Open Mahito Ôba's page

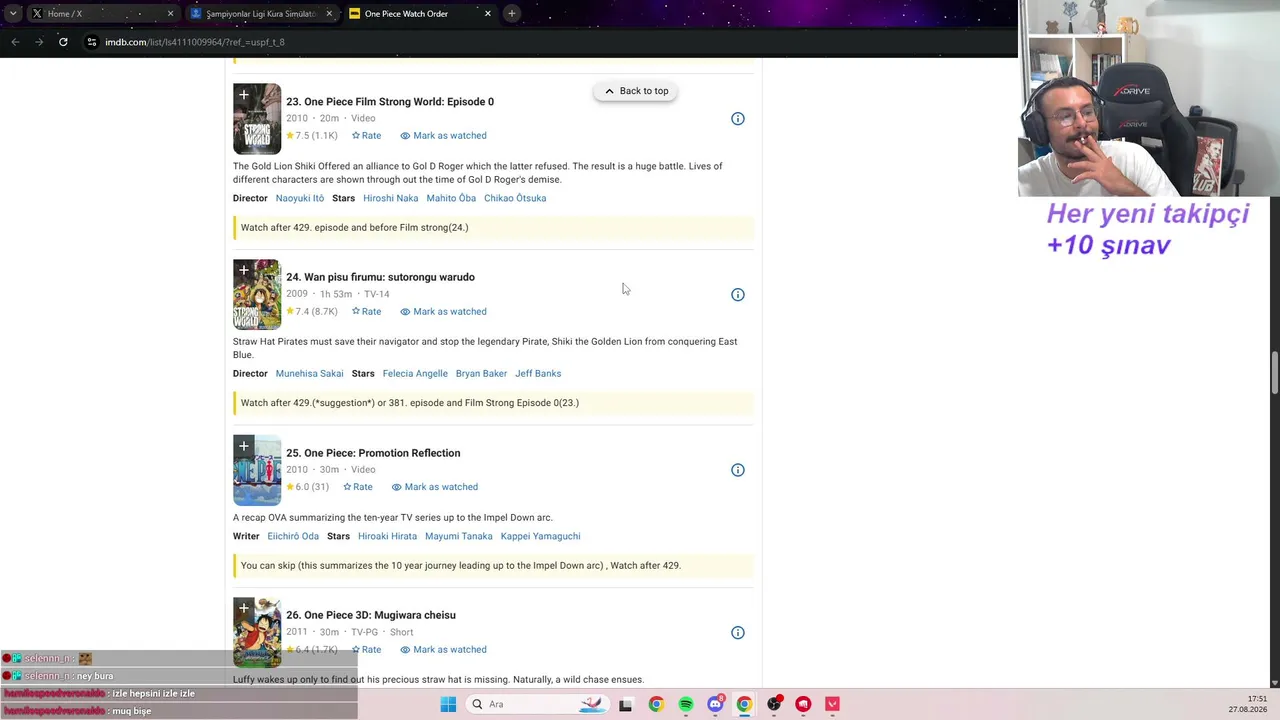[451, 198]
